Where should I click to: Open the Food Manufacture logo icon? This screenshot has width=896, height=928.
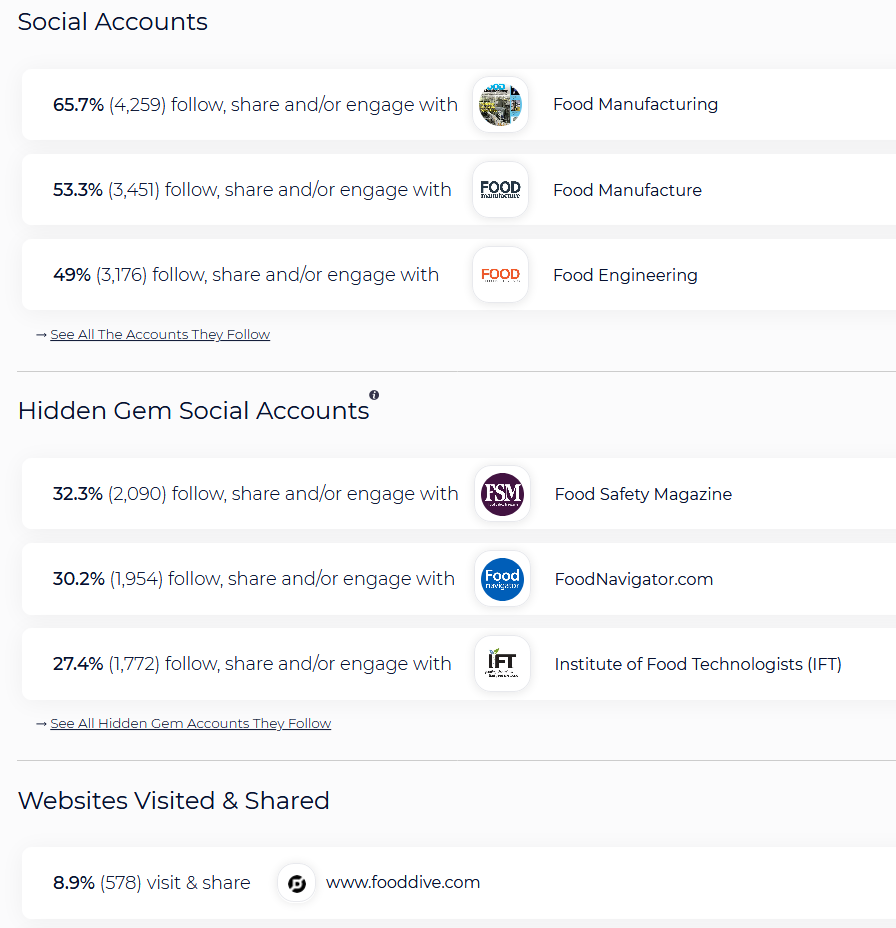tap(500, 189)
